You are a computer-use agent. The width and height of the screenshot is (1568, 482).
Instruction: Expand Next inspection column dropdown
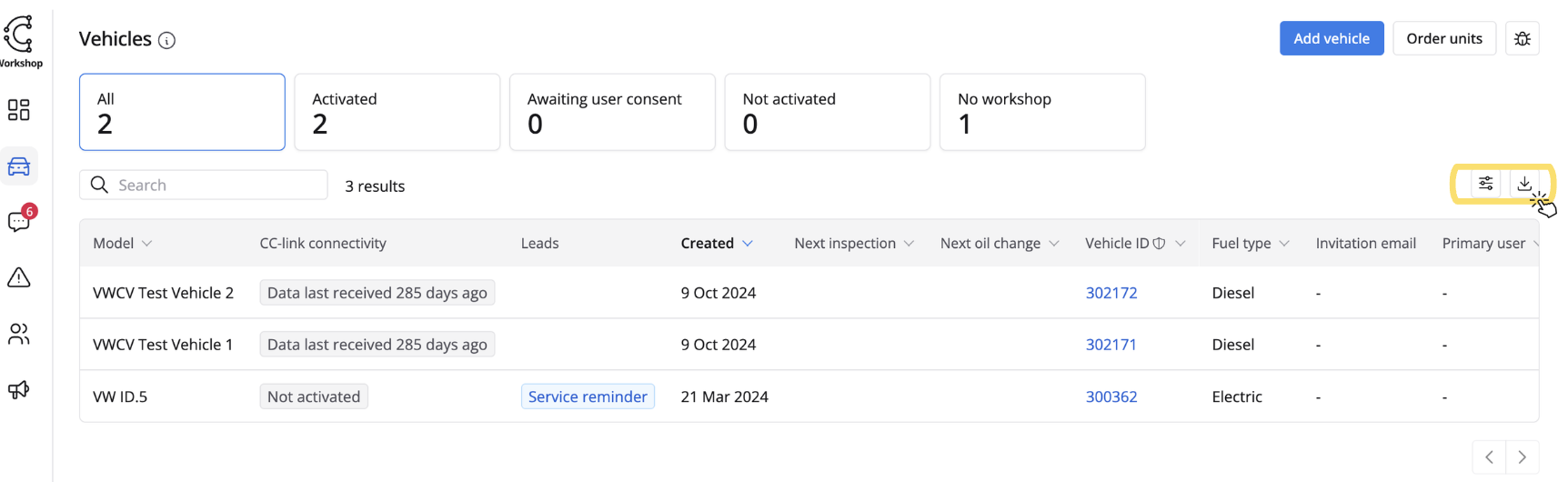tap(909, 244)
